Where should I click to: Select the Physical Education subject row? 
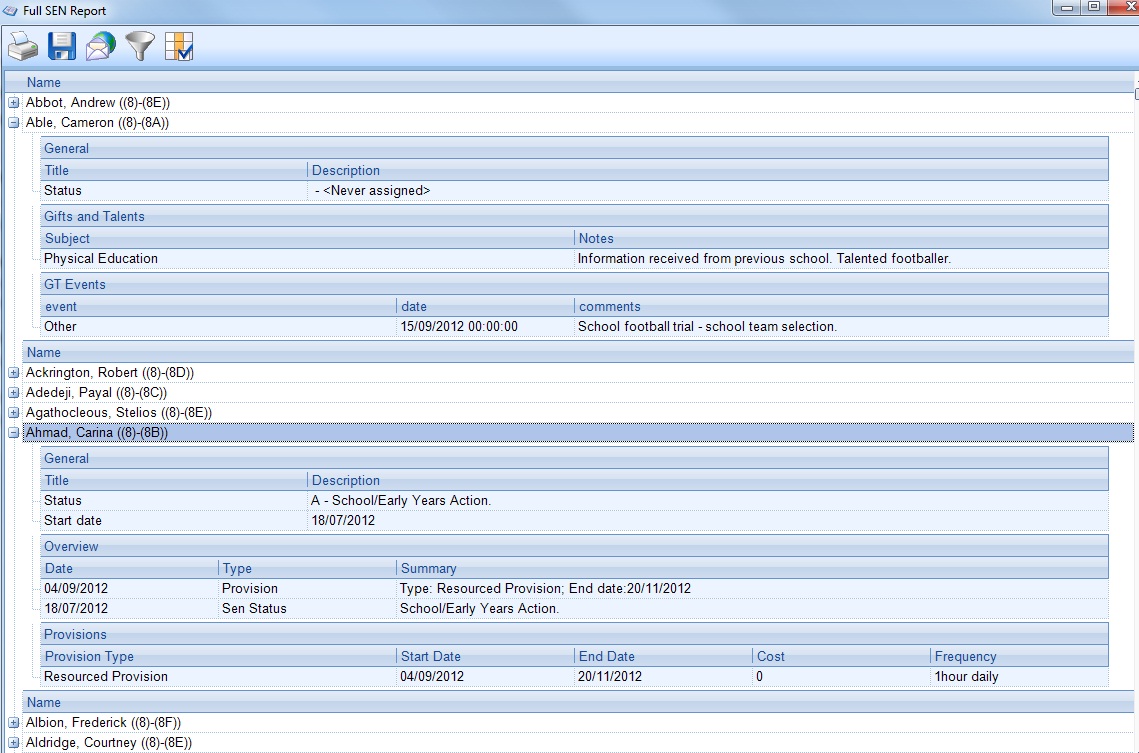point(574,259)
